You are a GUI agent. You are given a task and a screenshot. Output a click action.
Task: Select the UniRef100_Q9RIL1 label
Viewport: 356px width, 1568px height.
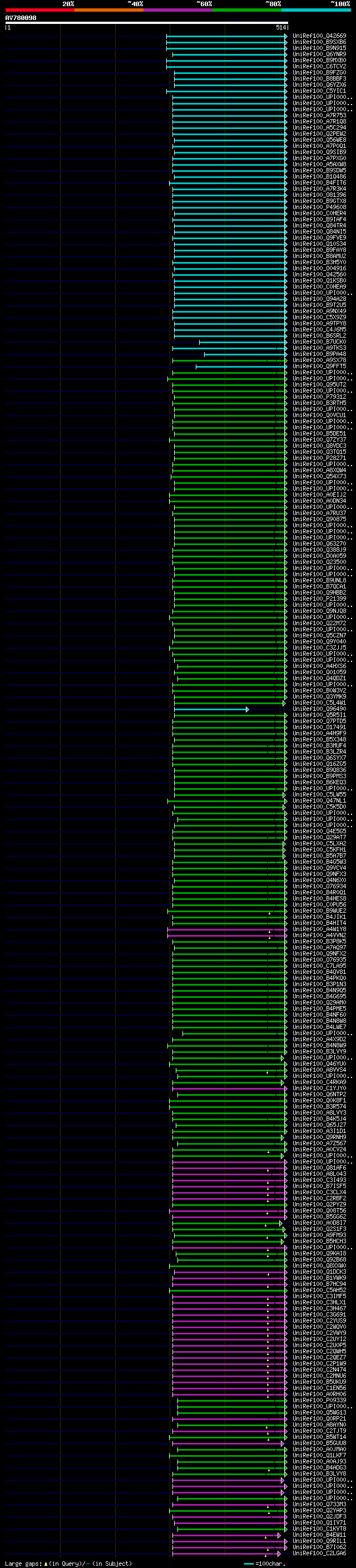tap(319, 1541)
